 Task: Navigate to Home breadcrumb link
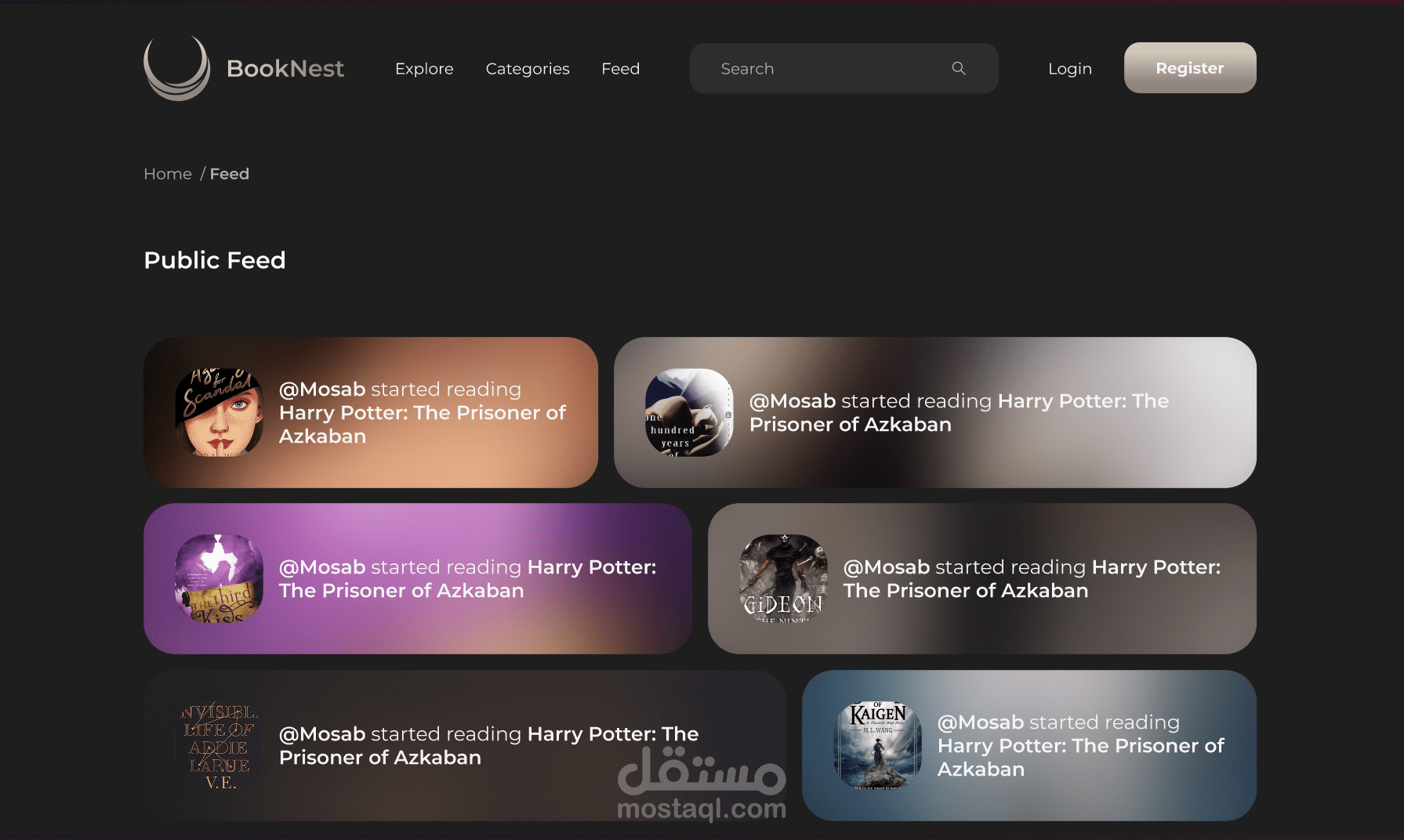(168, 174)
